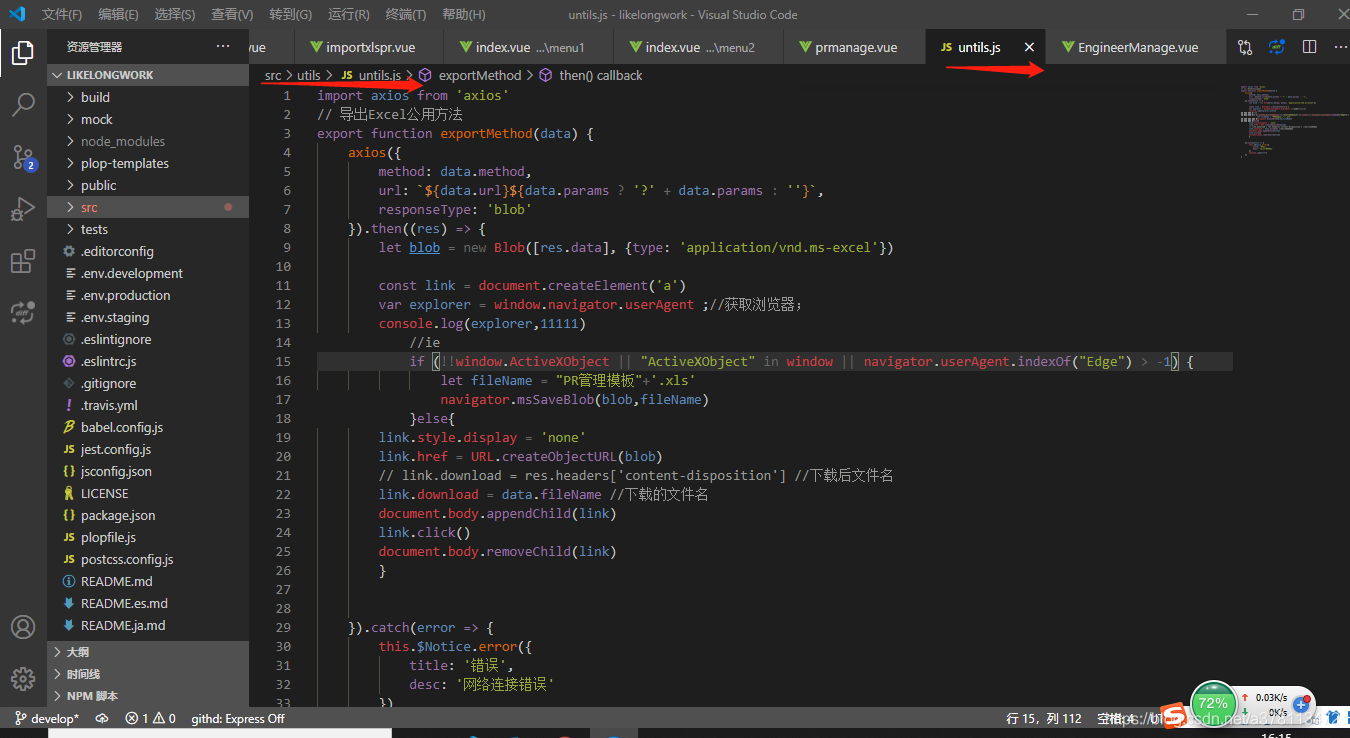Show errors and warnings in status bar

[x=150, y=718]
